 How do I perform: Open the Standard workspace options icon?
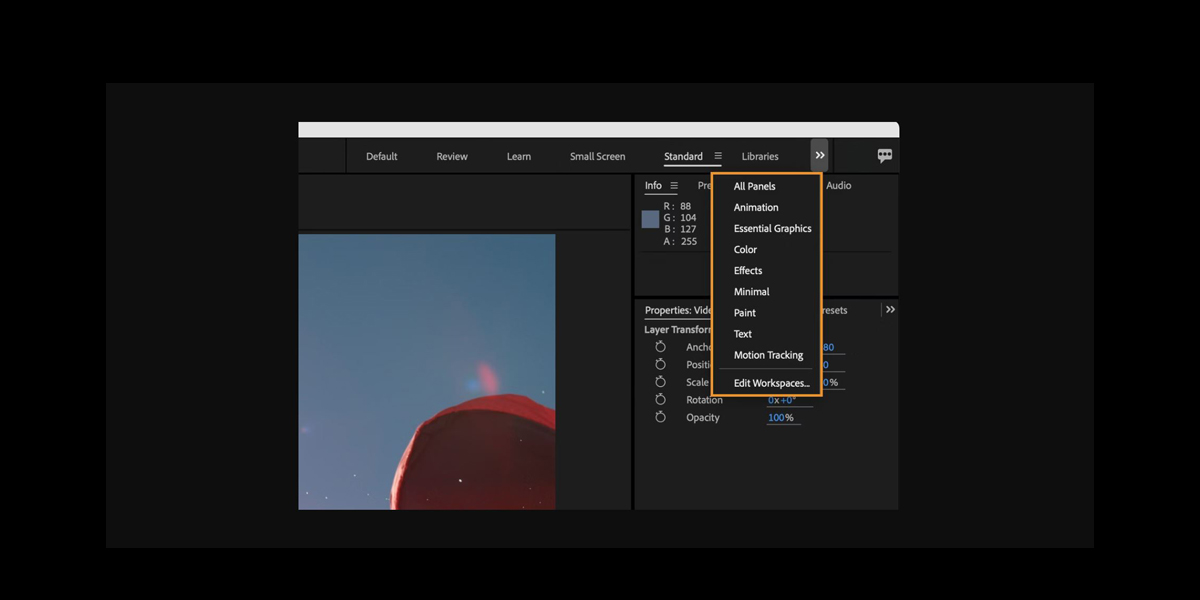point(718,156)
